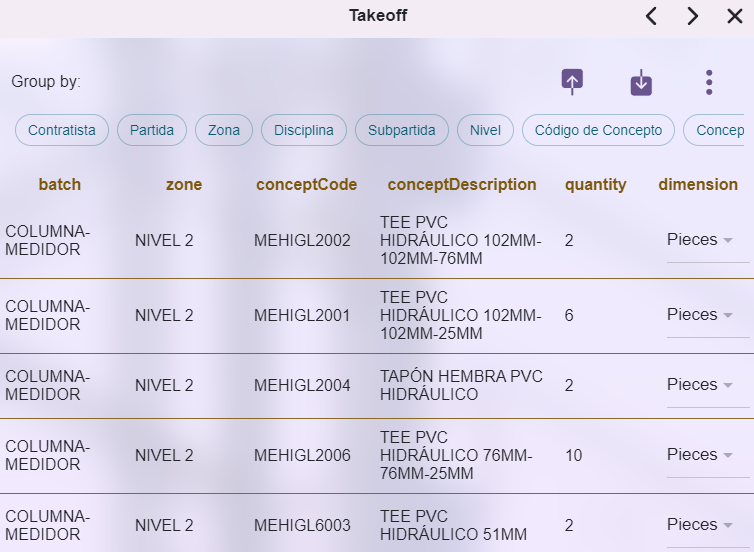Group by Código de Concepto chip
This screenshot has width=754, height=552.
coord(598,130)
